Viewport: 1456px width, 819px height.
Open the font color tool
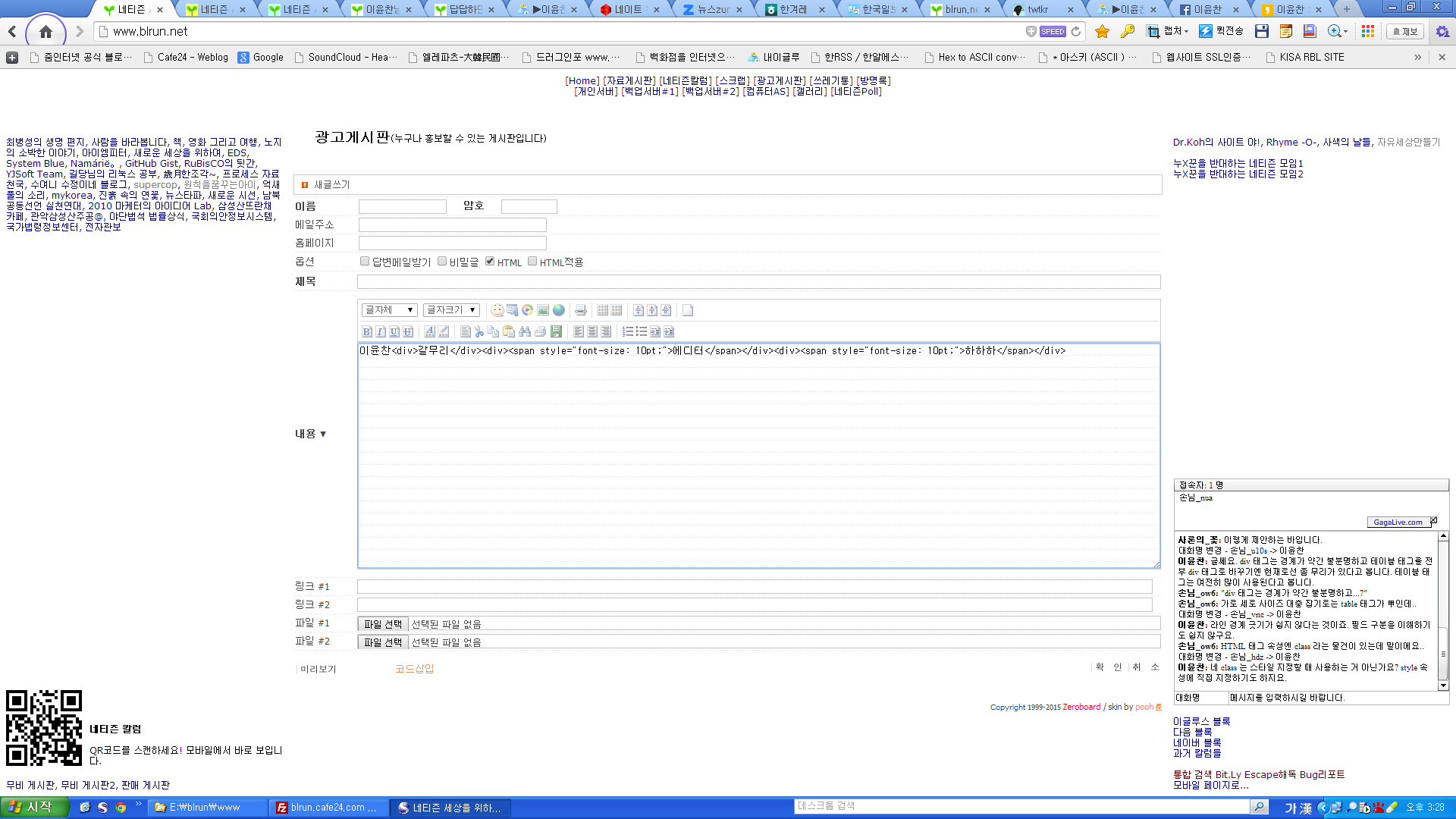[430, 331]
